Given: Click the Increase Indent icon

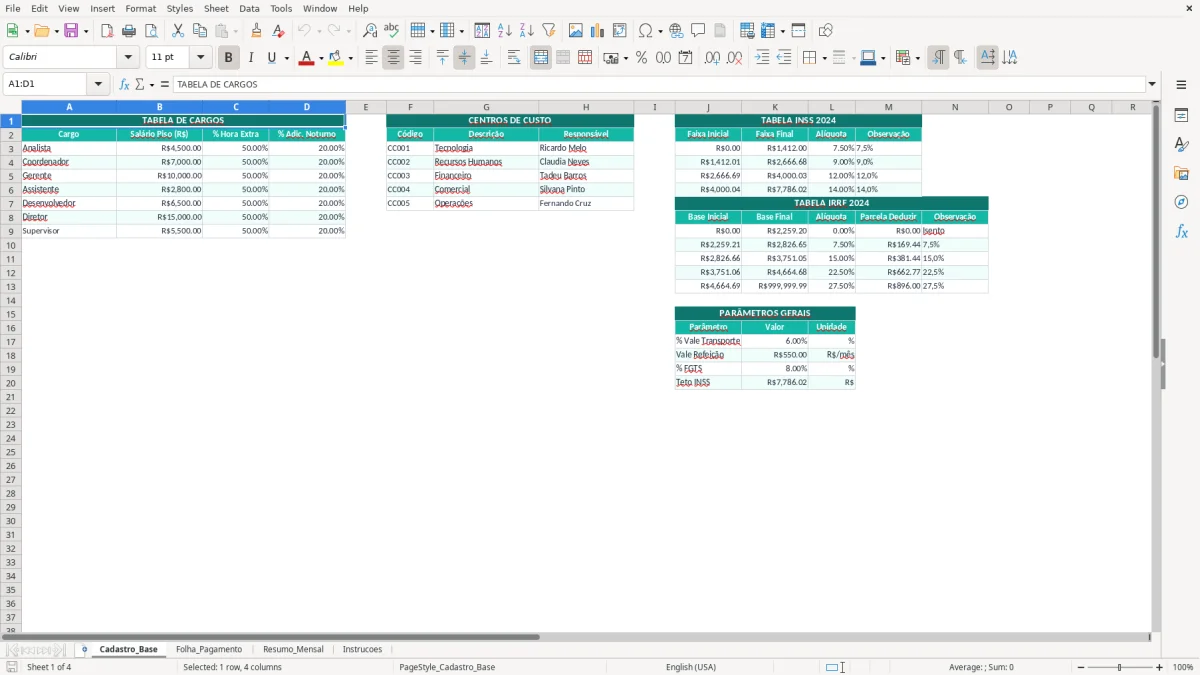Looking at the screenshot, I should [x=762, y=58].
